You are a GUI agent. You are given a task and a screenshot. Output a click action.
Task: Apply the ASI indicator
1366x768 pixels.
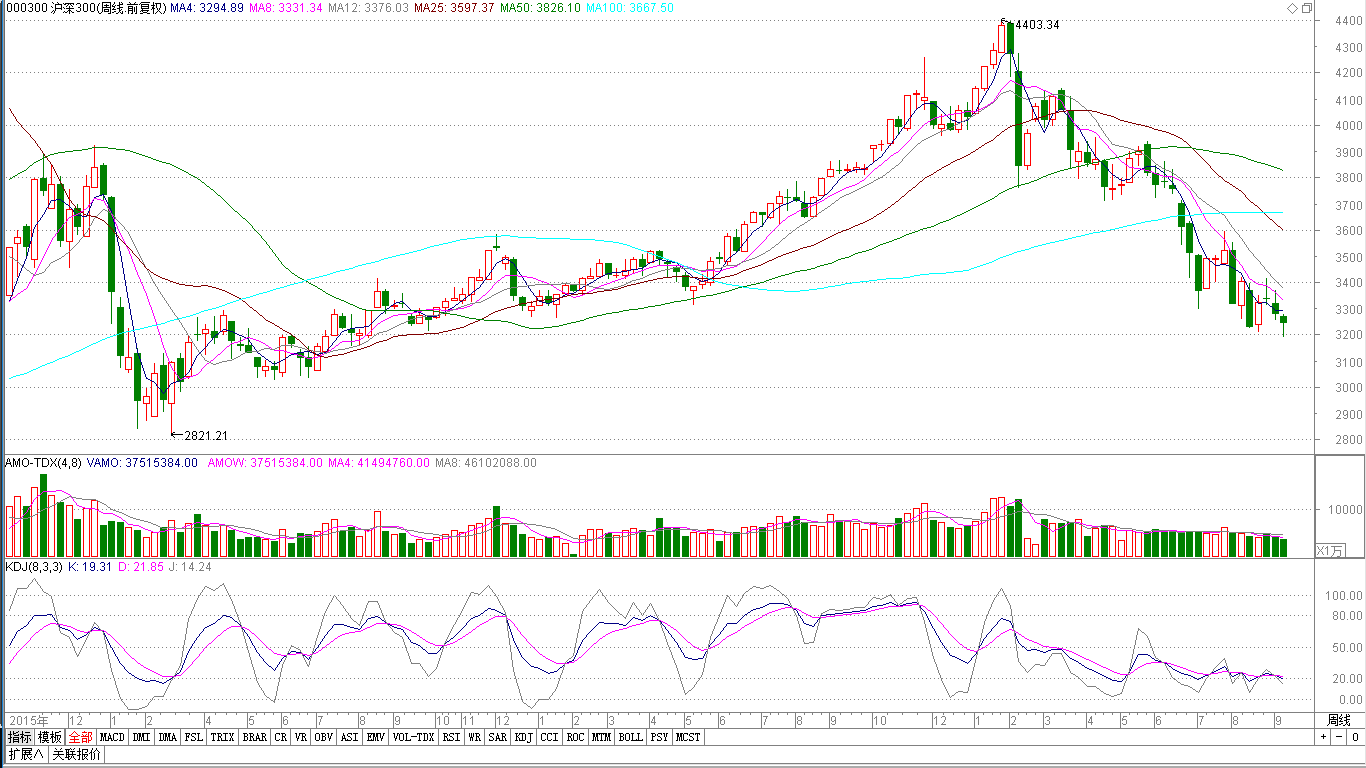tap(349, 737)
